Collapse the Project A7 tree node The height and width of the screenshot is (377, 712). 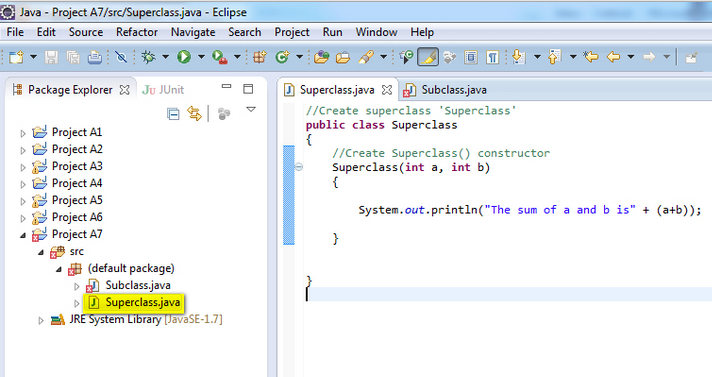point(23,235)
